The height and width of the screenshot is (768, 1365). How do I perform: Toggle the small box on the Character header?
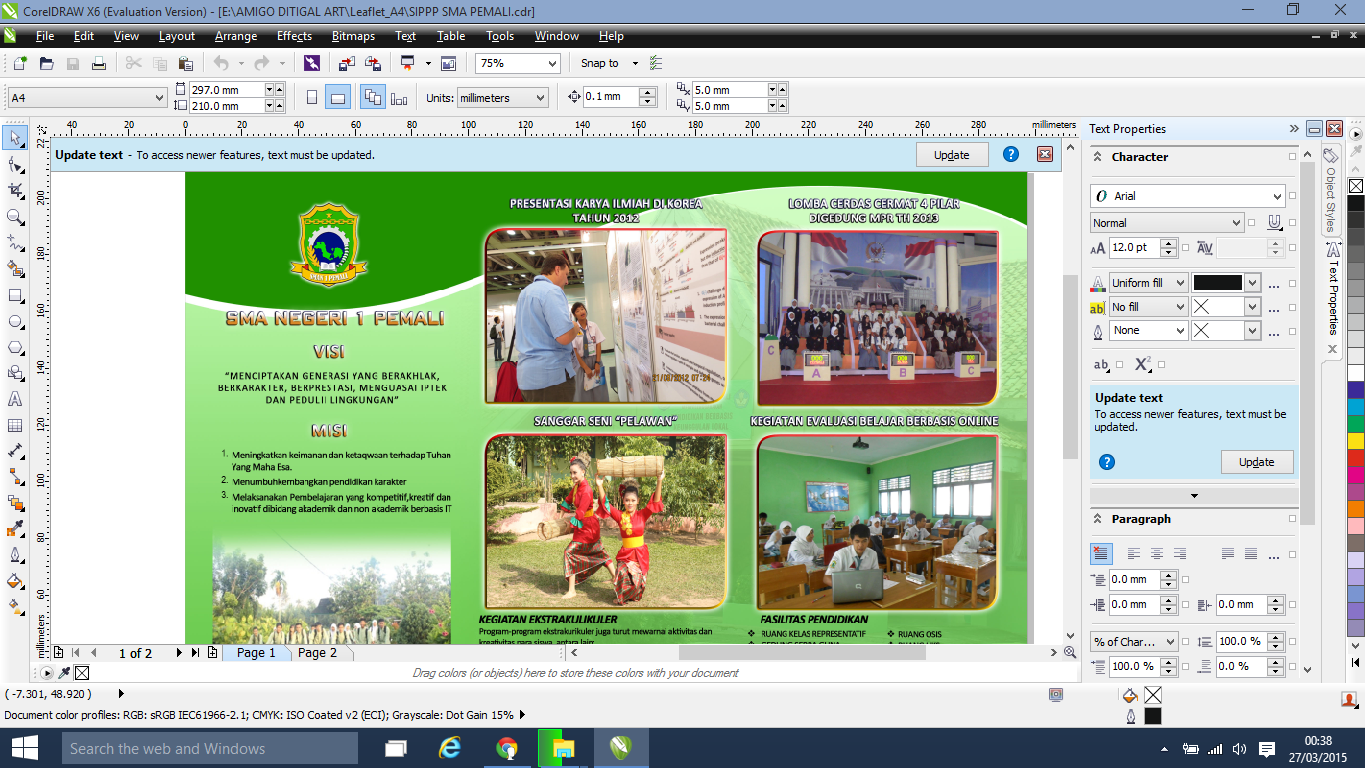1293,157
